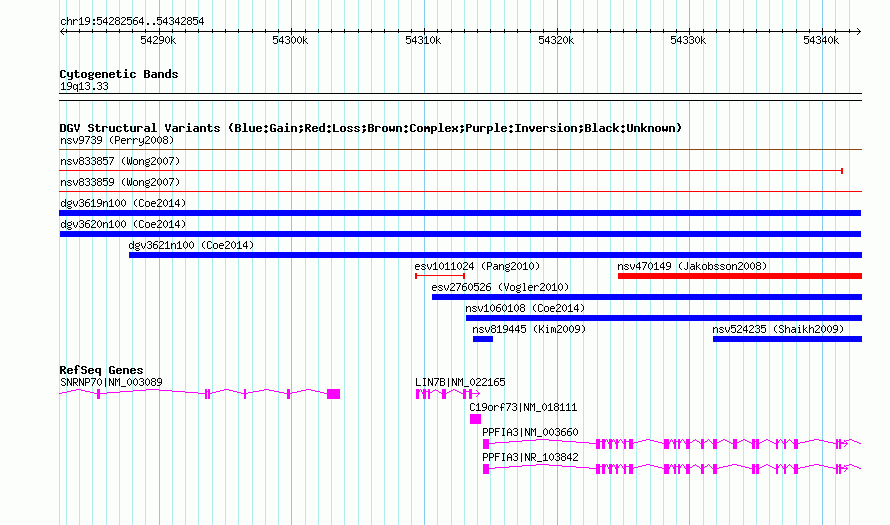Viewport: 890px width, 525px height.
Task: Open dgv3619n100 (Coe2014) variant label
Action: 123,203
